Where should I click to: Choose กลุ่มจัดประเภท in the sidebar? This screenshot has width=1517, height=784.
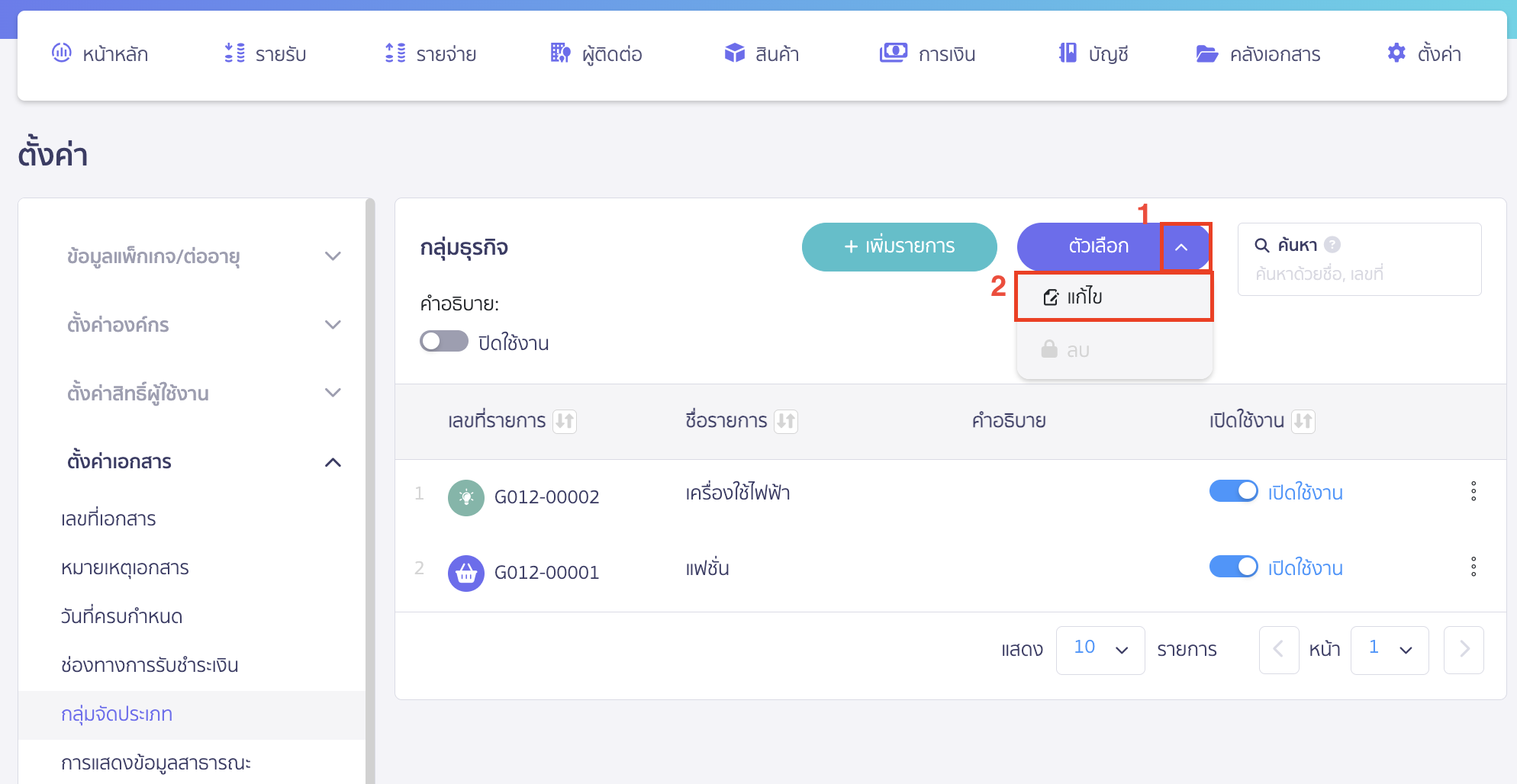click(x=118, y=715)
